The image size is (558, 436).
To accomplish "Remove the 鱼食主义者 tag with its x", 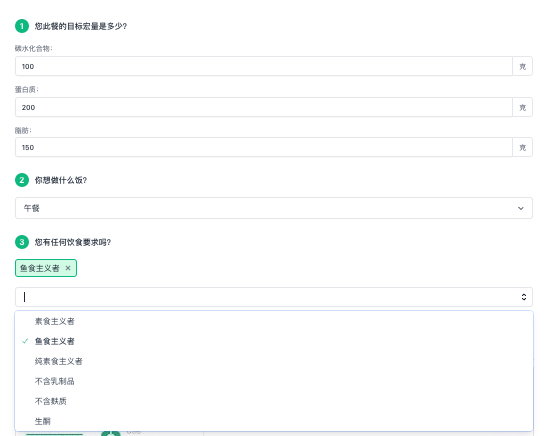I will coord(68,268).
